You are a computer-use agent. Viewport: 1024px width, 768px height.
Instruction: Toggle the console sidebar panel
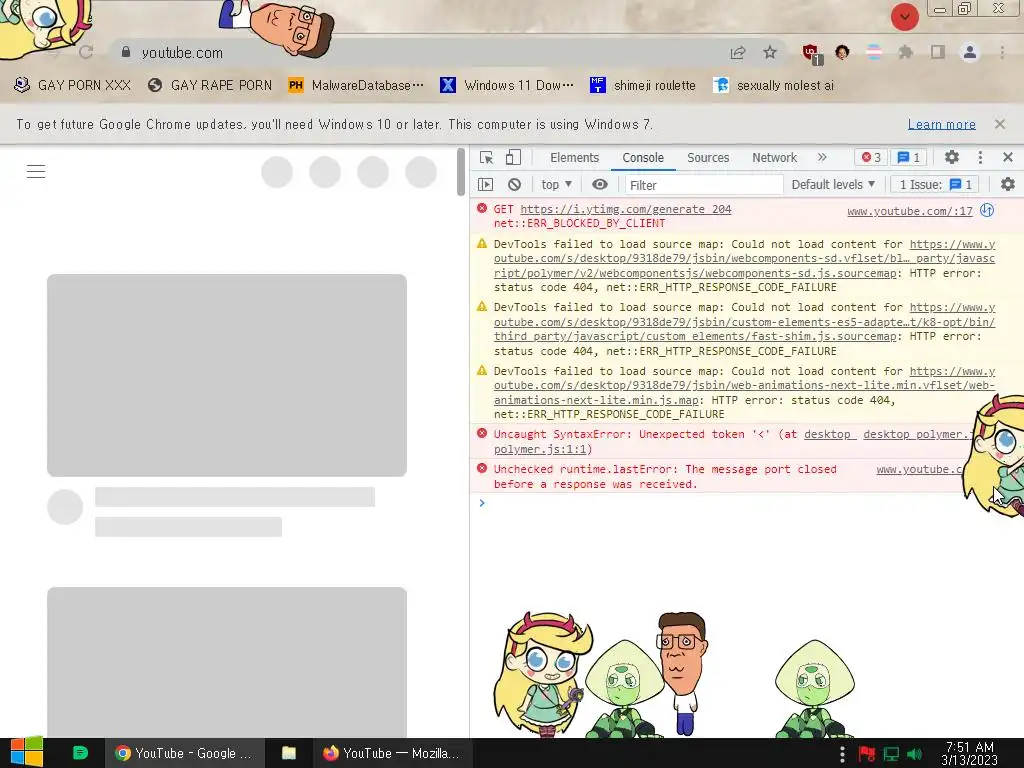[x=485, y=185]
